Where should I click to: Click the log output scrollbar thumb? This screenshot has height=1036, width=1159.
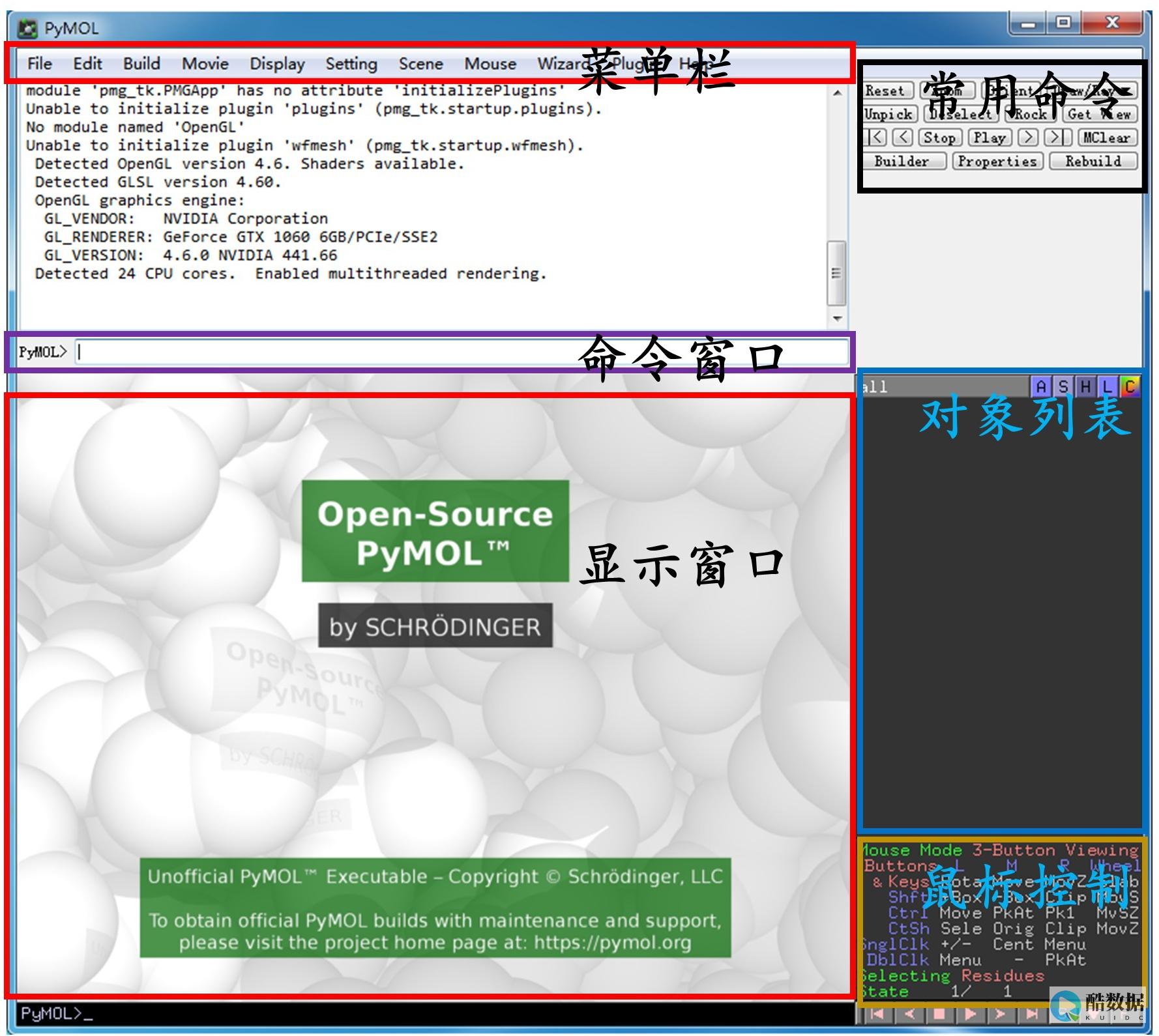tap(837, 273)
